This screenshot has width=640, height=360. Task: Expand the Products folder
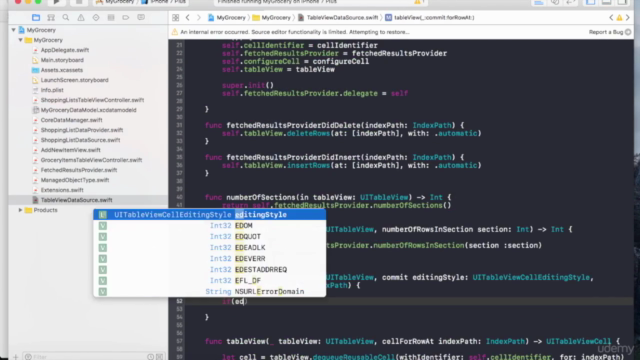(20, 210)
